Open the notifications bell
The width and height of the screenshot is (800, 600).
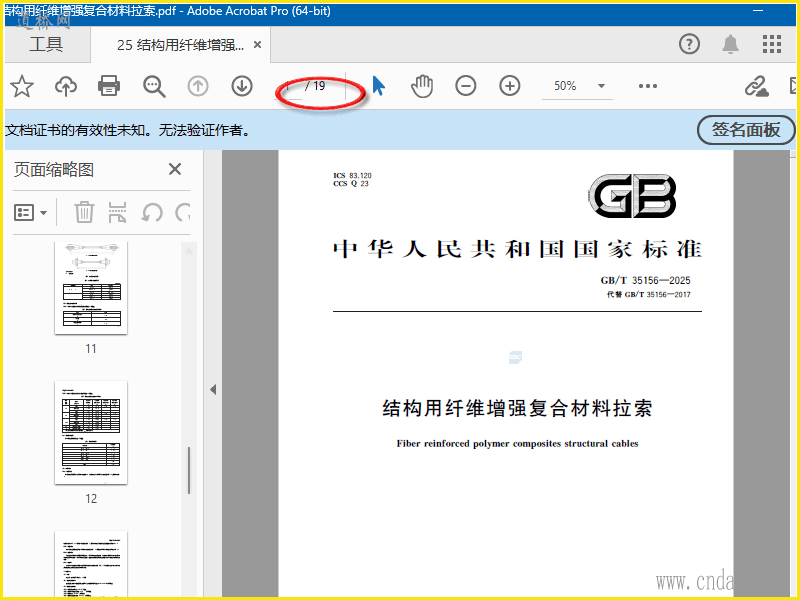click(x=731, y=44)
